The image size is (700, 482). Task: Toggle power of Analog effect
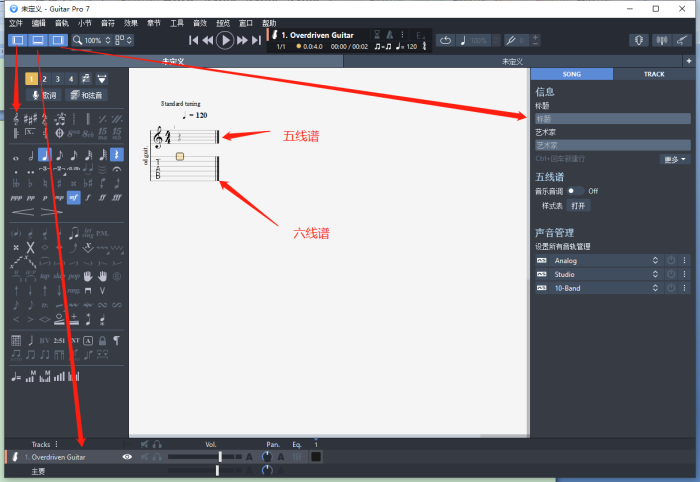(x=671, y=261)
